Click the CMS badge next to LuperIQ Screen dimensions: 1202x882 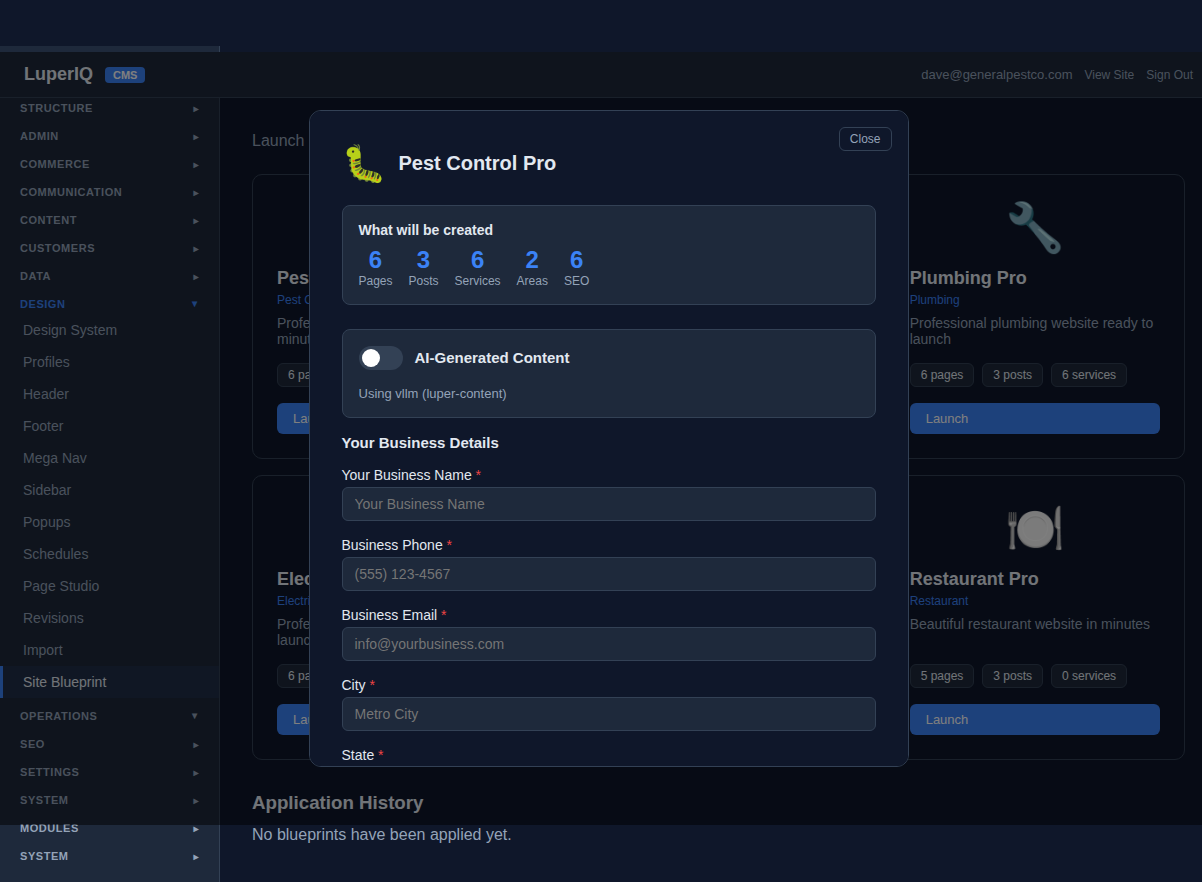[x=125, y=74]
